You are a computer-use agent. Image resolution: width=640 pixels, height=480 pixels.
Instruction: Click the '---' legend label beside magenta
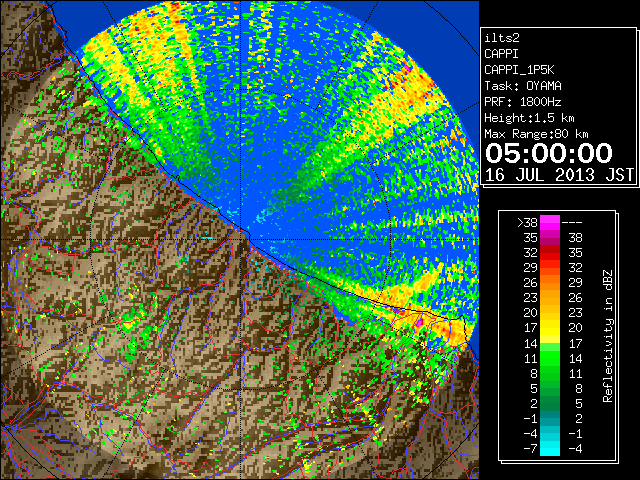(x=572, y=222)
